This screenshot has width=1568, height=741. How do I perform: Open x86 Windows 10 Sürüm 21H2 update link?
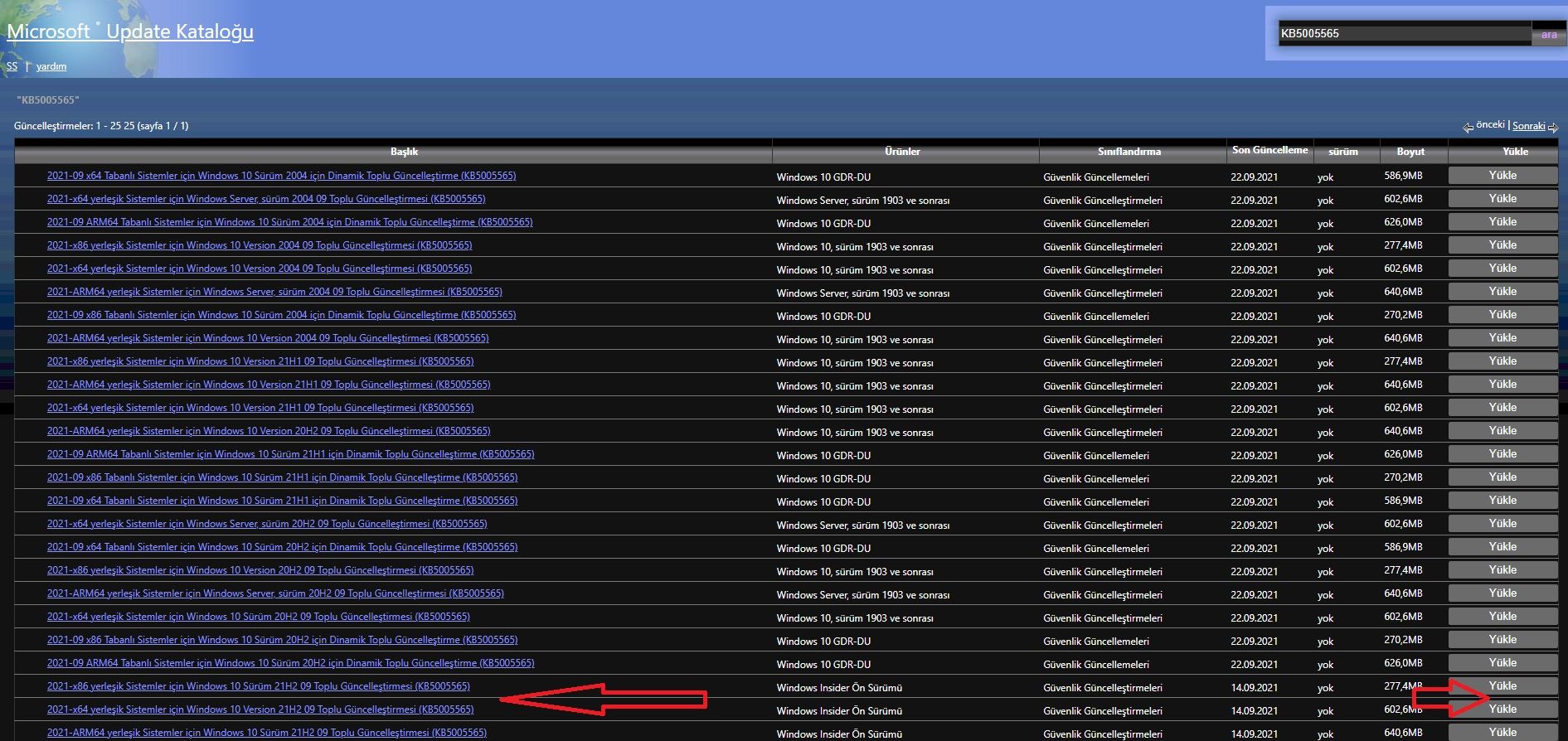point(259,686)
